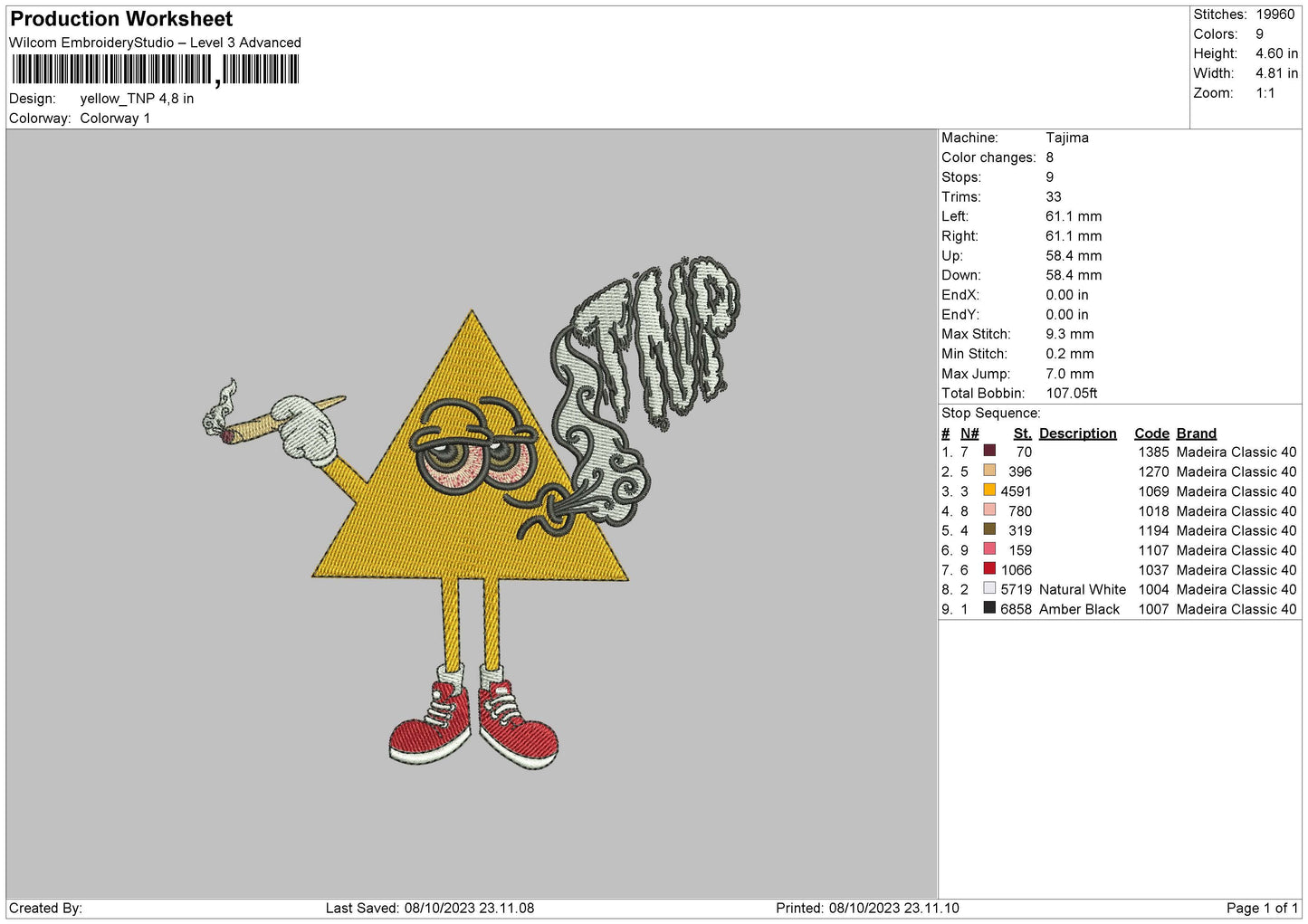Click the Trims value '33'
The width and height of the screenshot is (1308, 924).
click(x=1053, y=196)
